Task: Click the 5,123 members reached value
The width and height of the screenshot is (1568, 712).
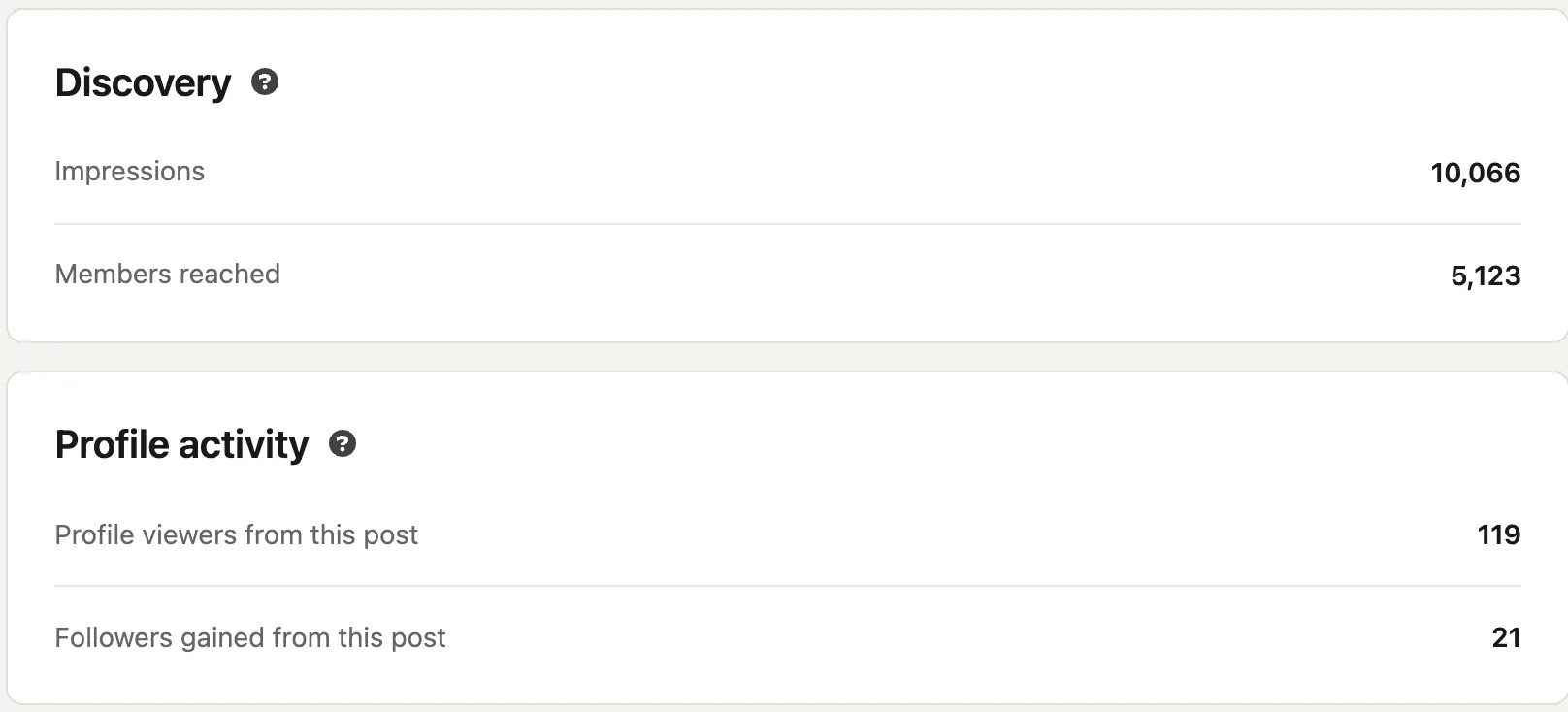Action: coord(1485,276)
